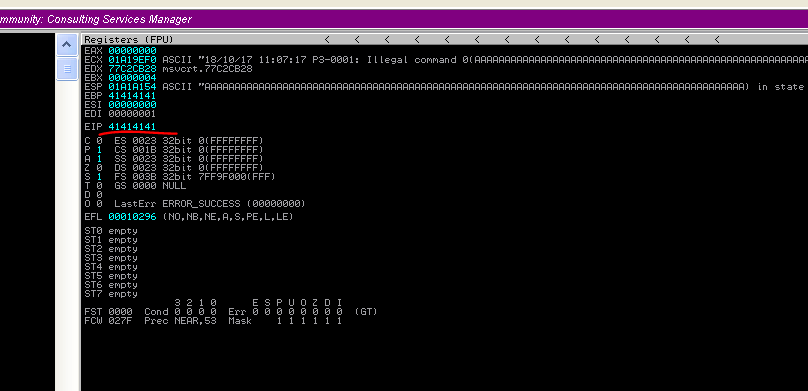Click the (GT) FPU condition text
The width and height of the screenshot is (808, 391).
[x=366, y=312]
